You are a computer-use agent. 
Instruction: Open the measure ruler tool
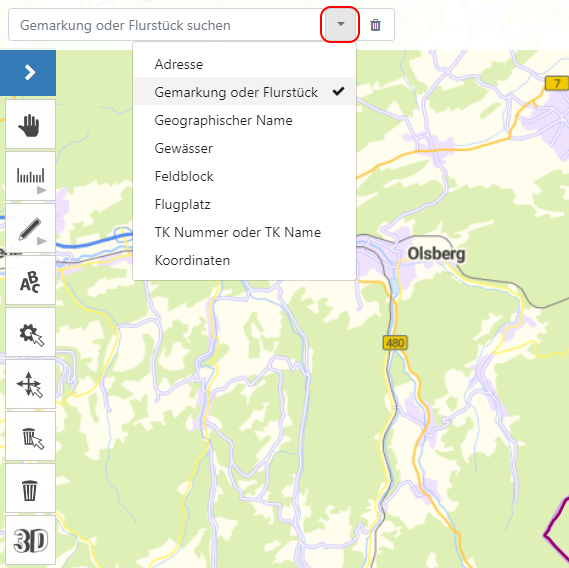[x=30, y=176]
